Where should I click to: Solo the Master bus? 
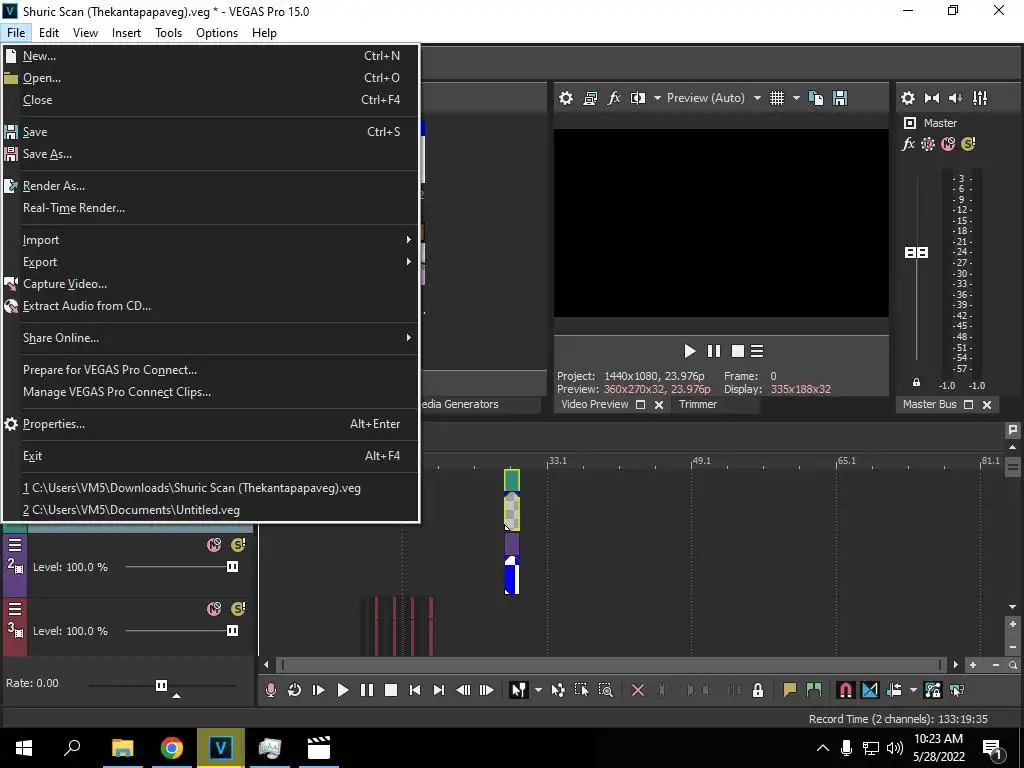[x=968, y=144]
